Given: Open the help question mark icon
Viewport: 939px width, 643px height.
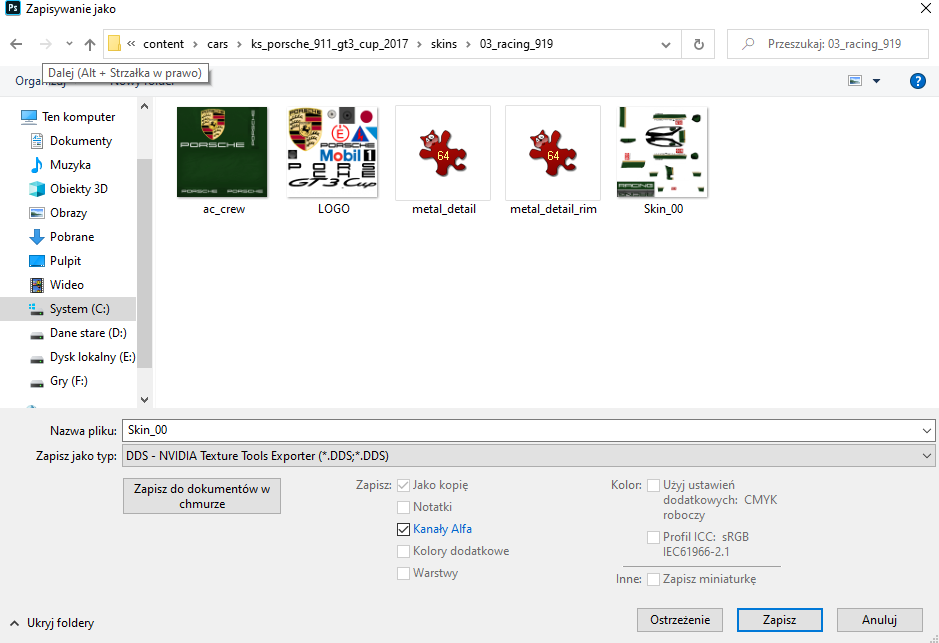Looking at the screenshot, I should (x=917, y=81).
